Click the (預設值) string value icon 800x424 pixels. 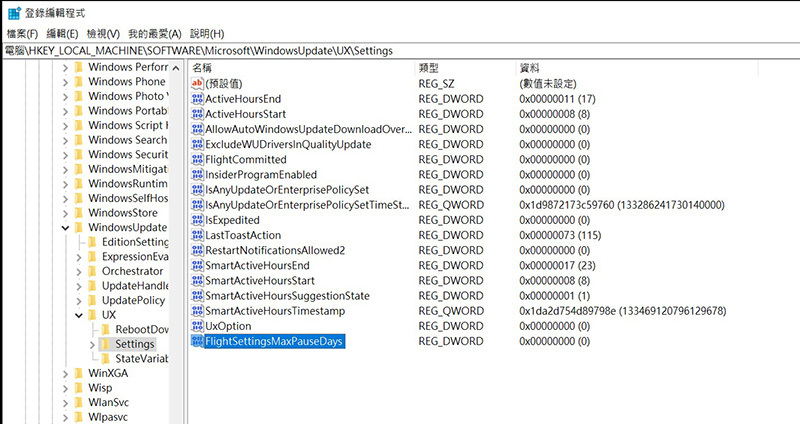pos(197,83)
